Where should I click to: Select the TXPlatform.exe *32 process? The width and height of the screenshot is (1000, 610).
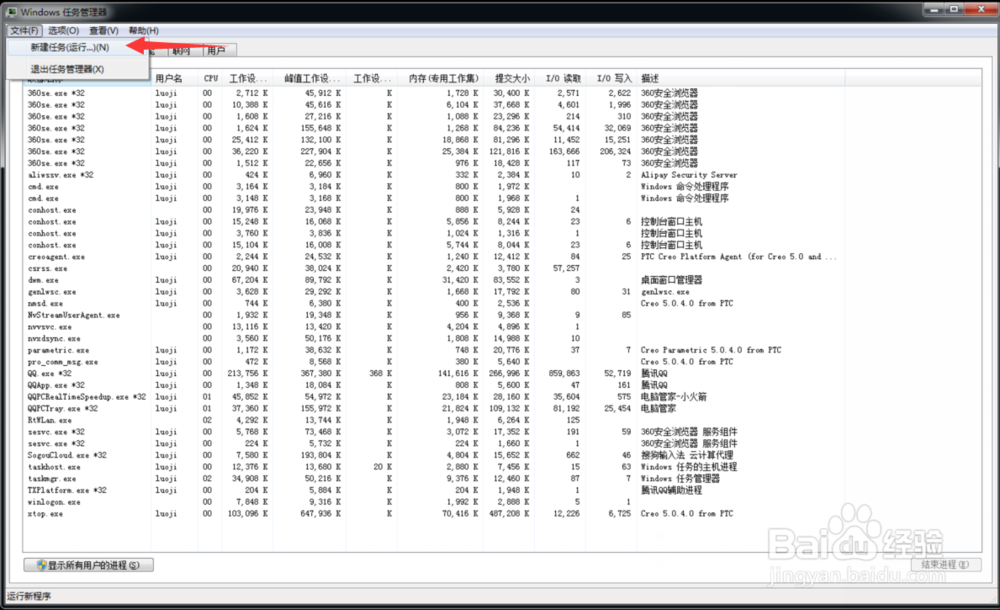(x=67, y=491)
